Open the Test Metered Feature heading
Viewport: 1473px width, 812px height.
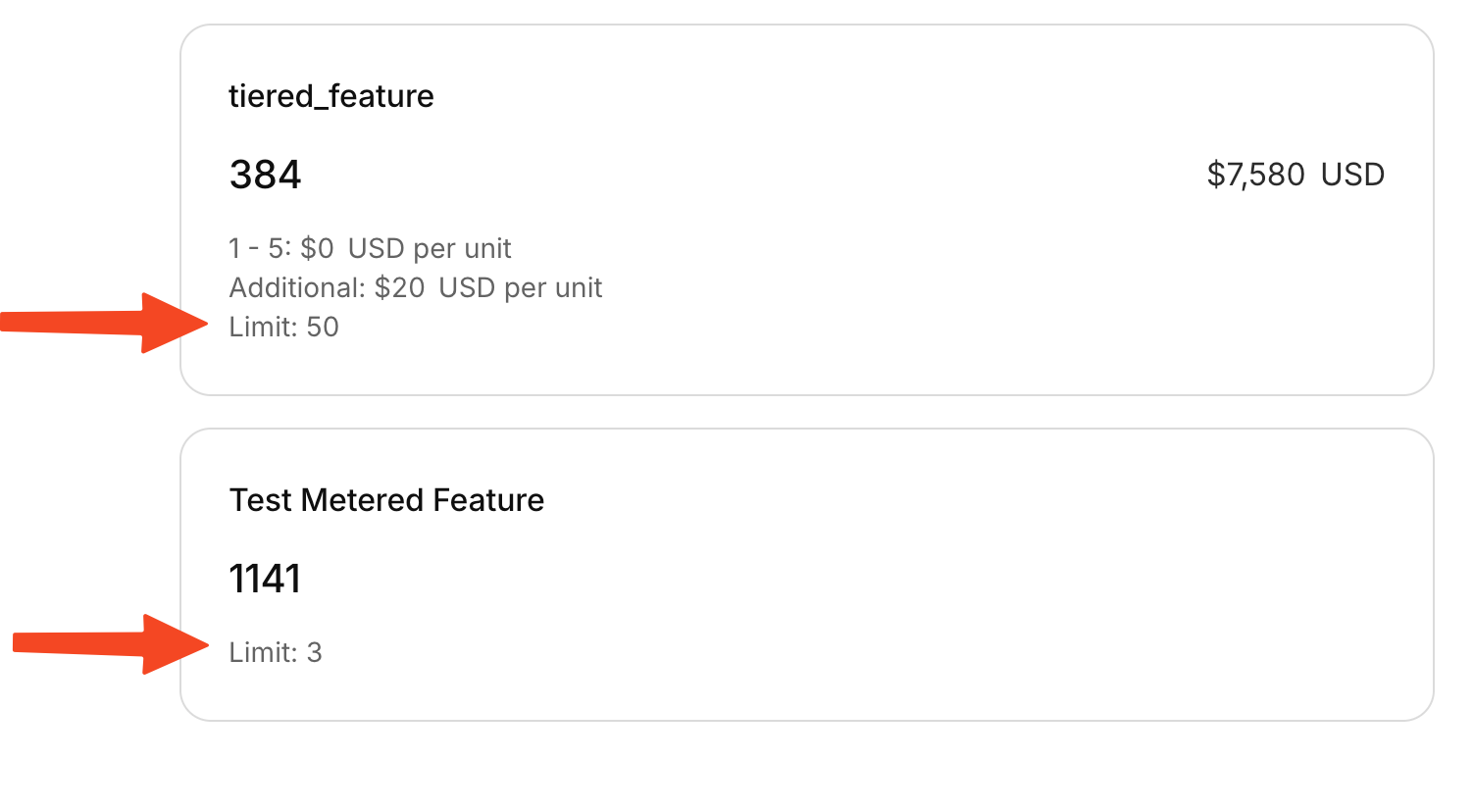point(386,500)
